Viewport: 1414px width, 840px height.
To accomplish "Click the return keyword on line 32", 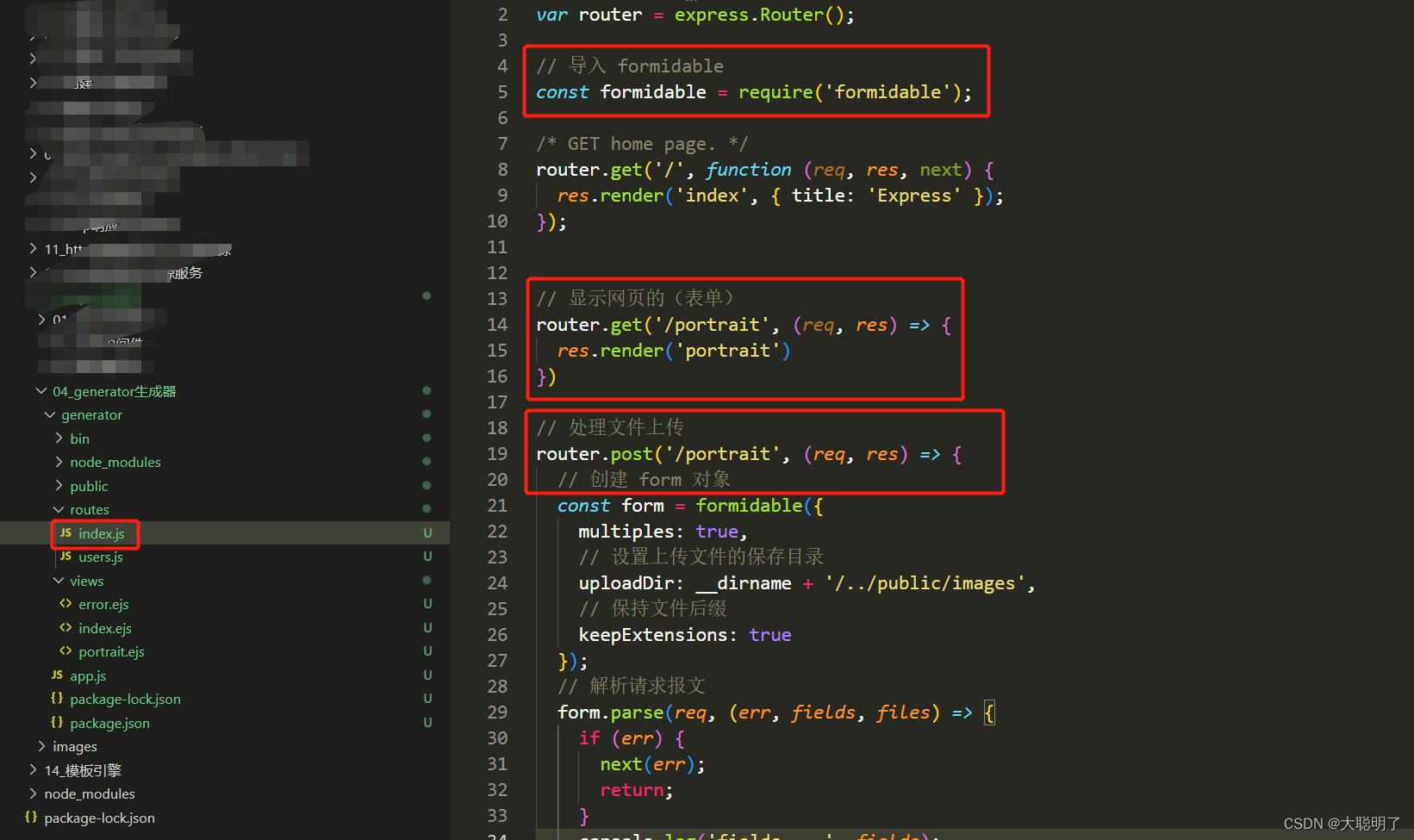I will point(632,790).
